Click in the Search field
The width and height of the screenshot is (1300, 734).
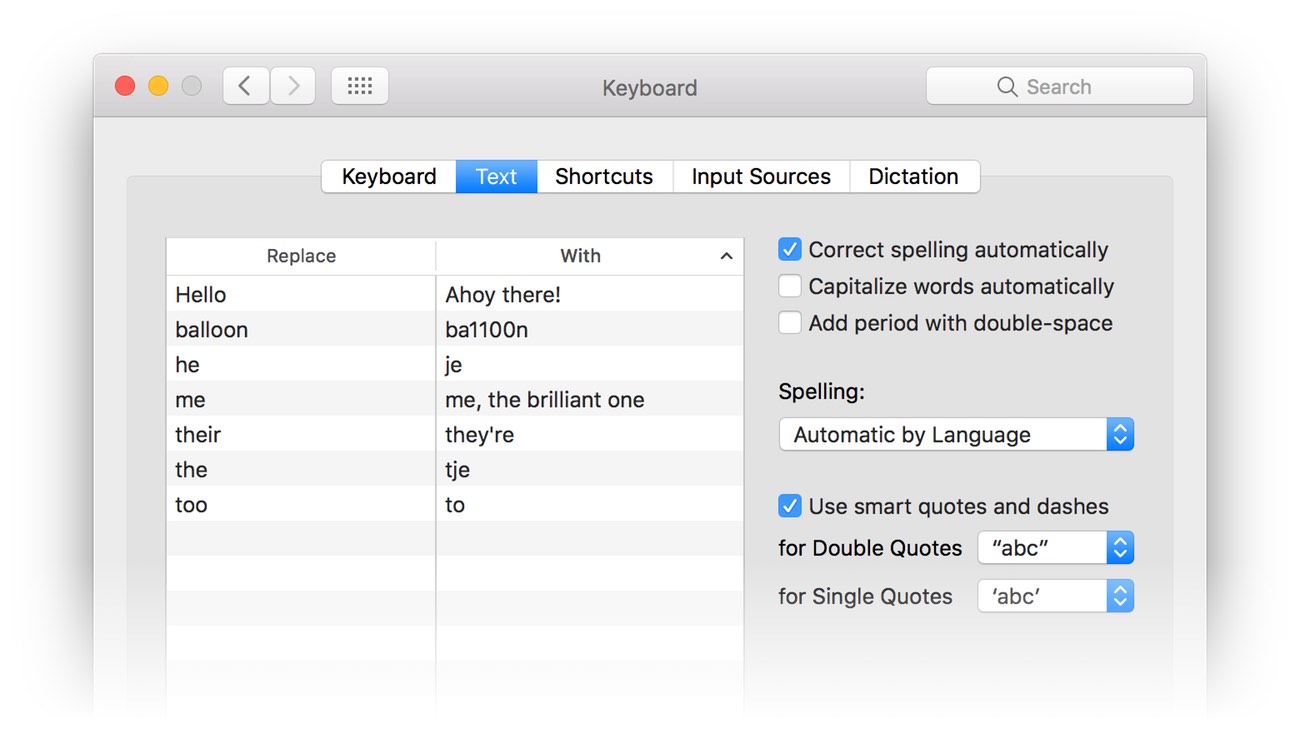click(x=1060, y=87)
